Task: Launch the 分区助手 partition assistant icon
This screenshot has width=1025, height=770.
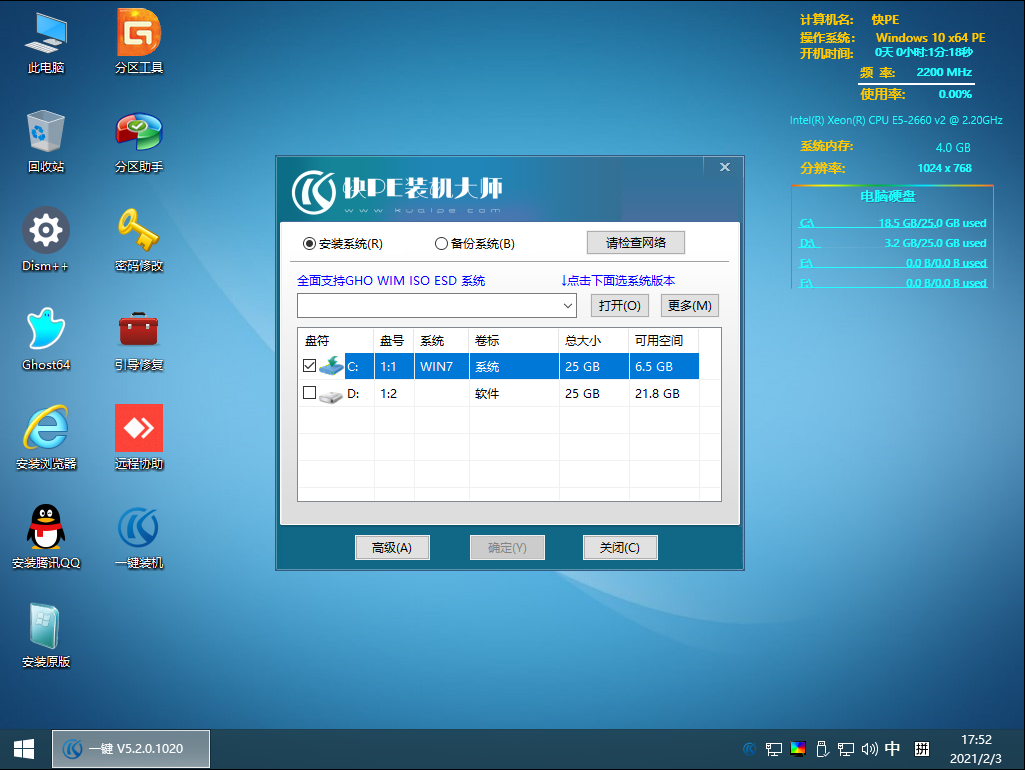Action: (139, 134)
